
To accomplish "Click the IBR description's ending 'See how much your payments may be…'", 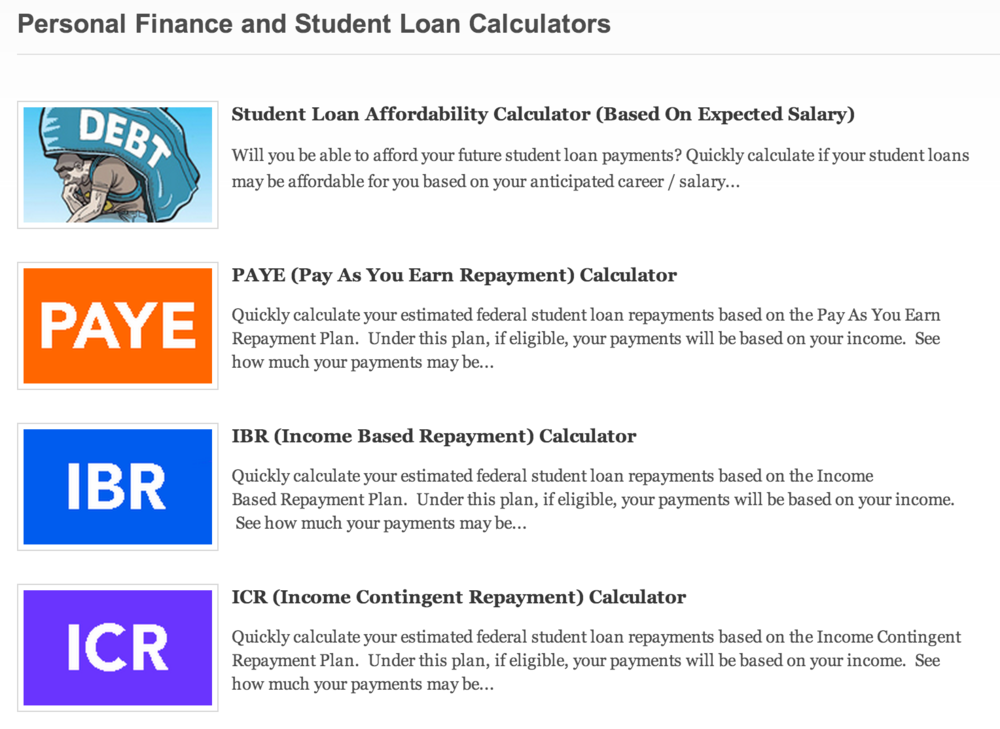I will click(381, 523).
